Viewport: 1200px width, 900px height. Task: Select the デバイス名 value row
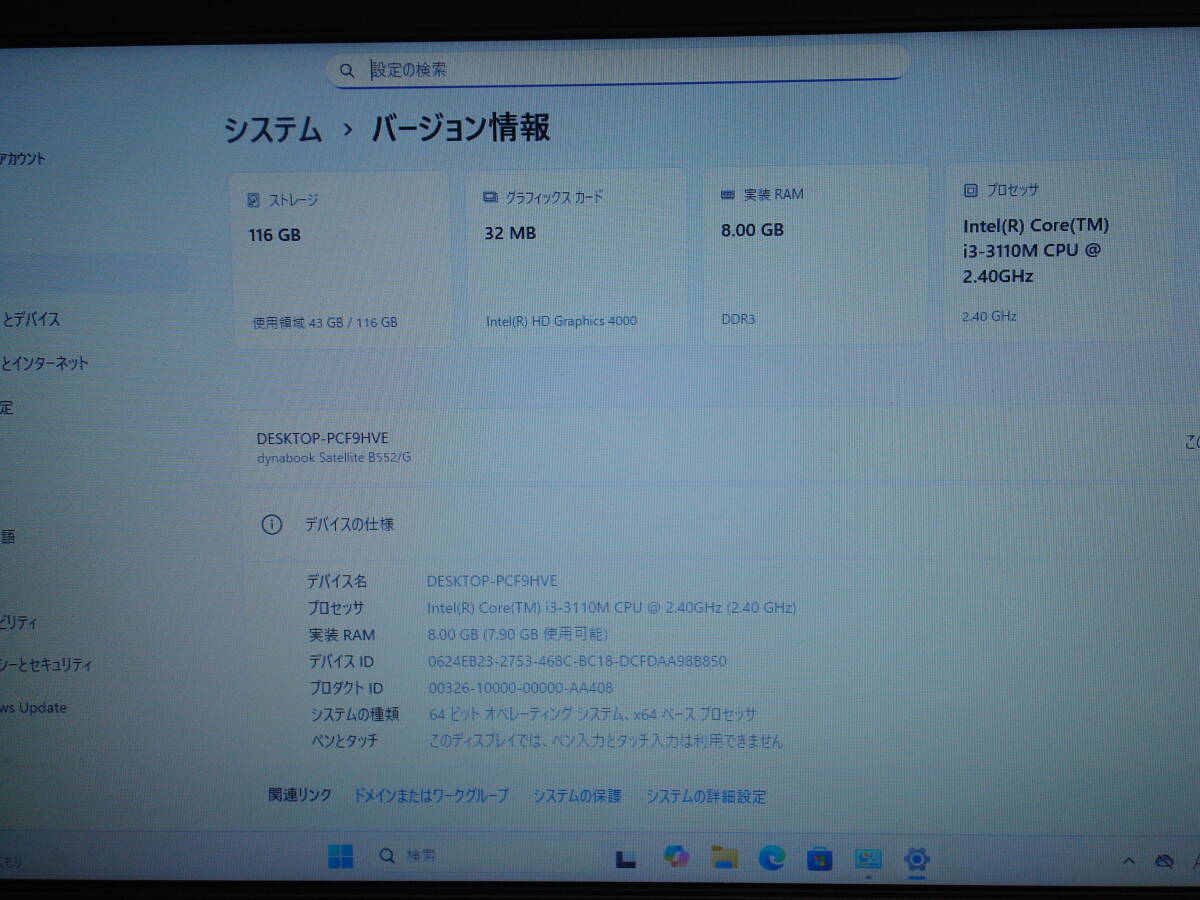point(492,581)
